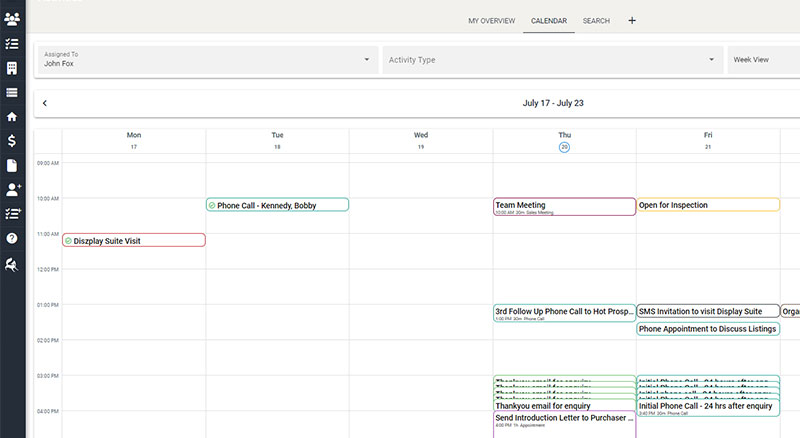Open the 3rd Follow Up Phone Call event
Viewport: 800px width, 438px height.
tap(564, 313)
